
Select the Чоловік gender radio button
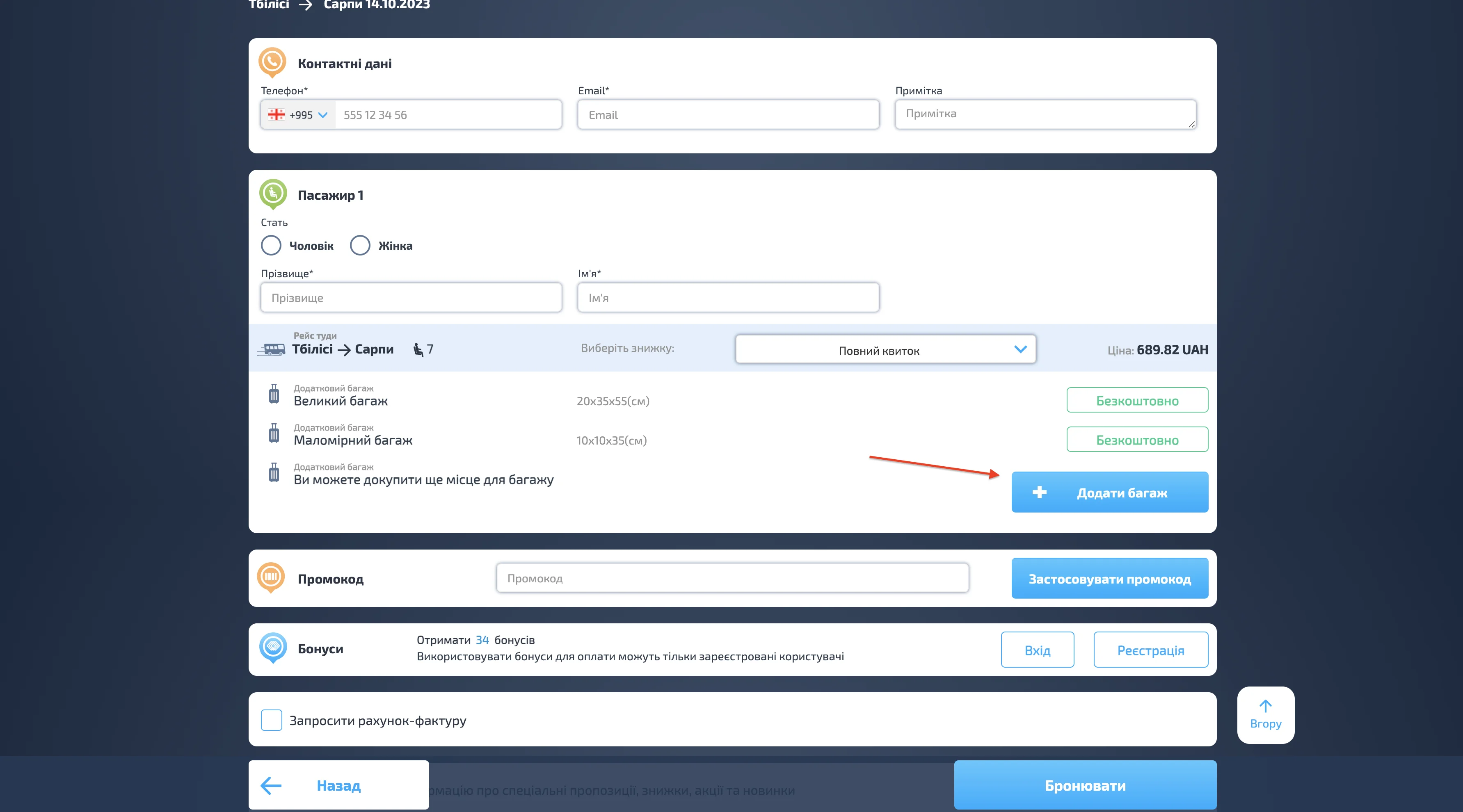pyautogui.click(x=271, y=245)
